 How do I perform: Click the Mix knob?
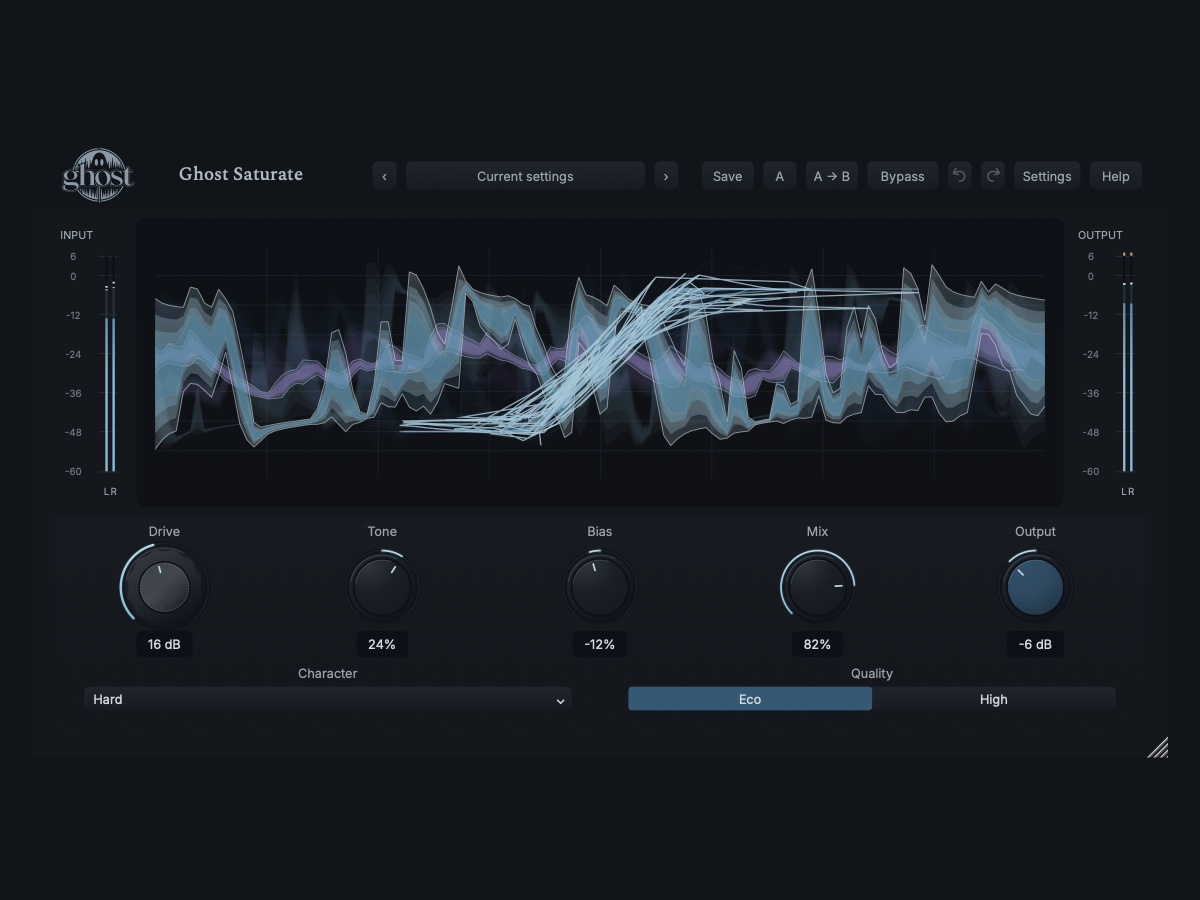coord(818,587)
